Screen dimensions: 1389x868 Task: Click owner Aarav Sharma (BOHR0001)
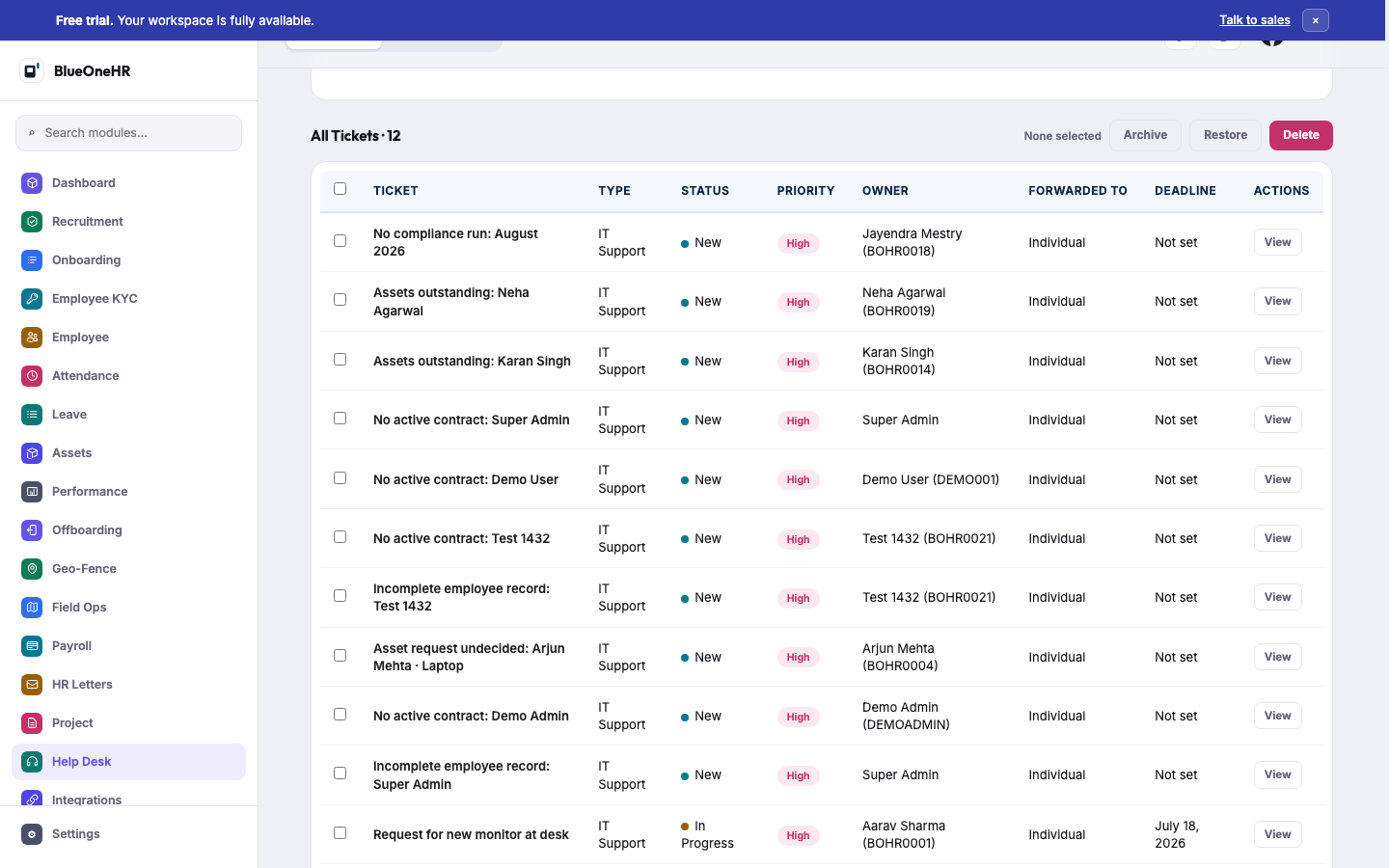(904, 834)
